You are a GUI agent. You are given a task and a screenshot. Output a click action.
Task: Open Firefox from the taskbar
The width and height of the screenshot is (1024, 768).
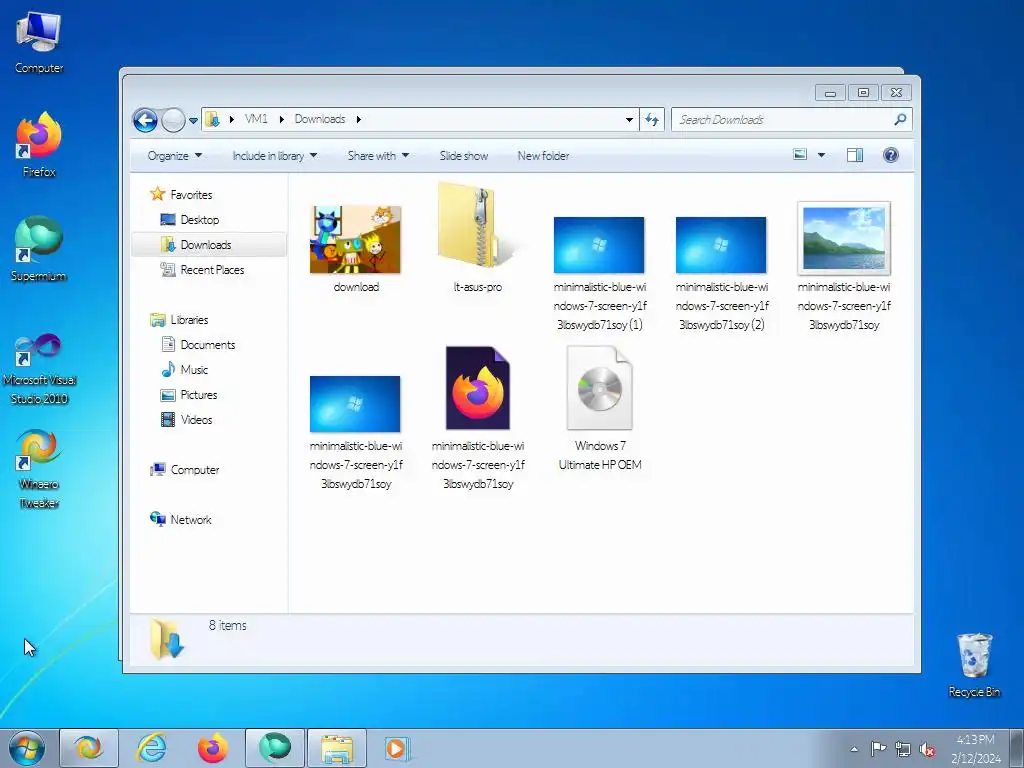(212, 748)
